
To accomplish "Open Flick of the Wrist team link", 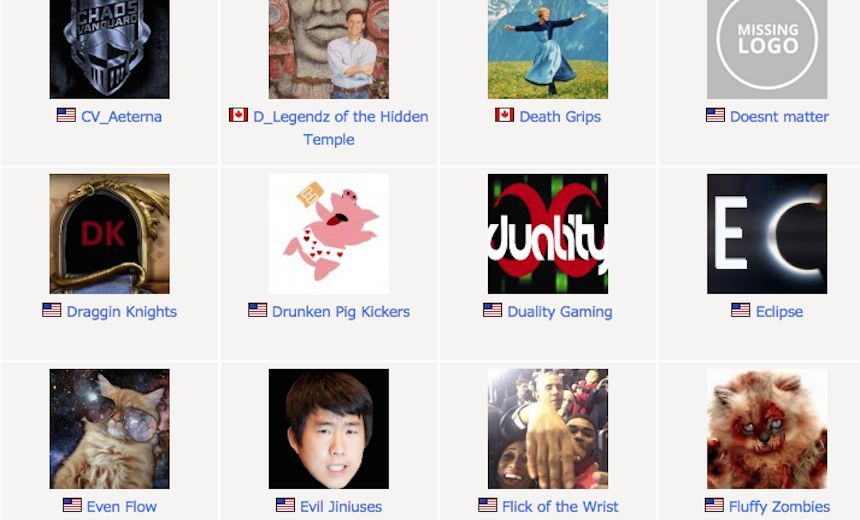I will tap(560, 507).
